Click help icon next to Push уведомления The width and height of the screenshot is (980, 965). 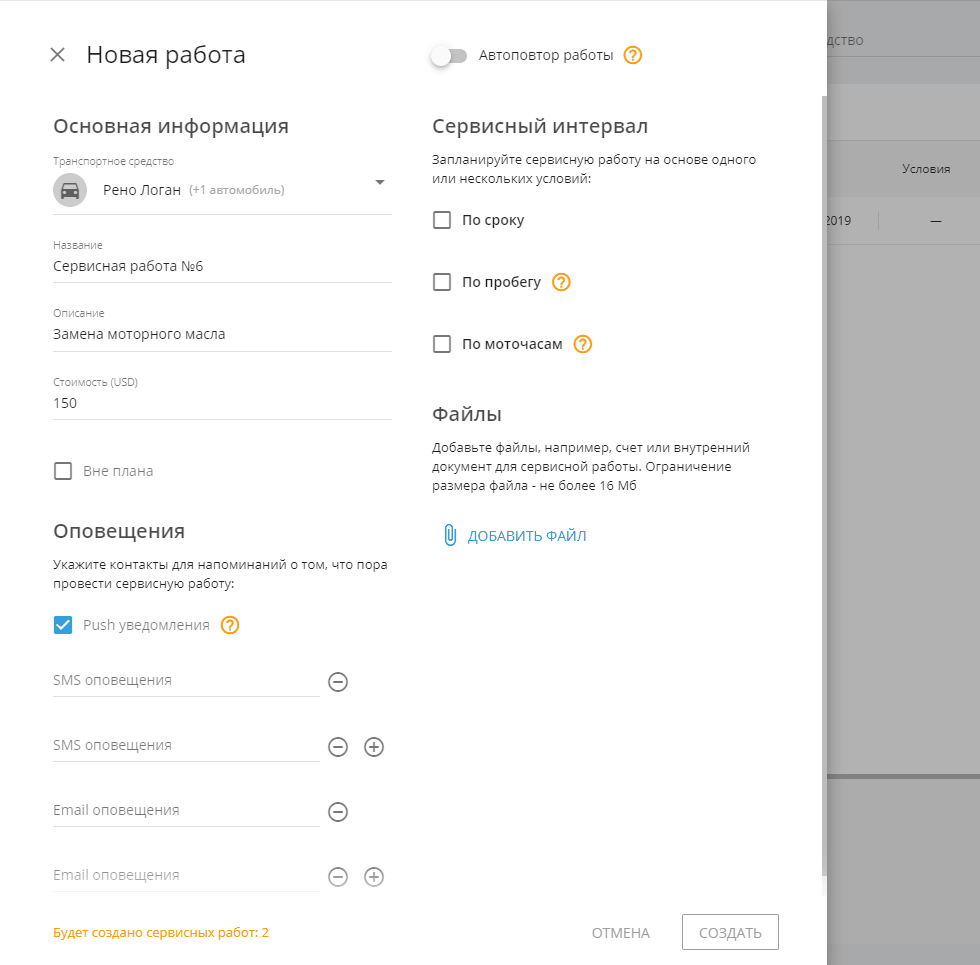[230, 625]
